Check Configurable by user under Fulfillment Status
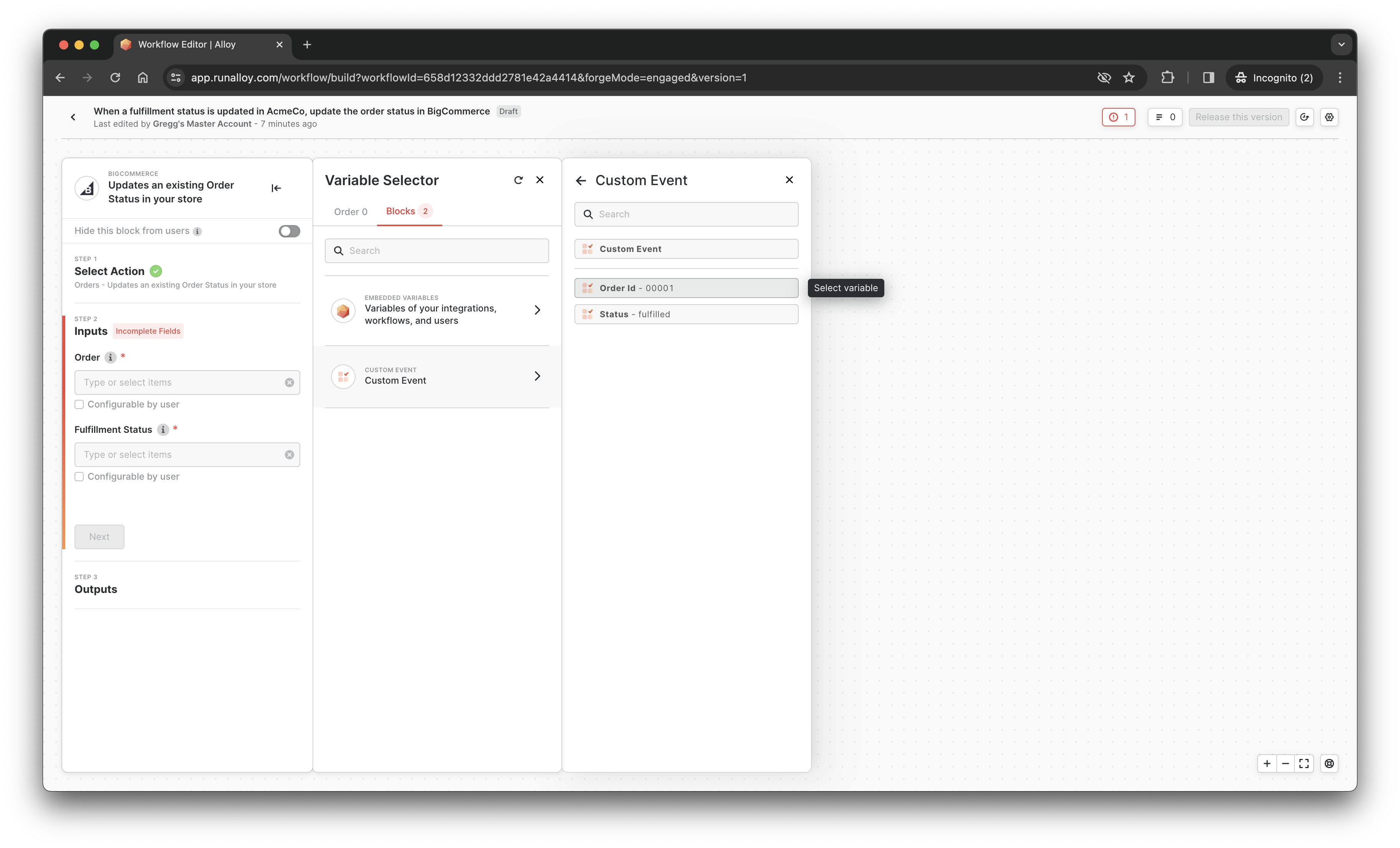This screenshot has height=848, width=1400. 79,476
